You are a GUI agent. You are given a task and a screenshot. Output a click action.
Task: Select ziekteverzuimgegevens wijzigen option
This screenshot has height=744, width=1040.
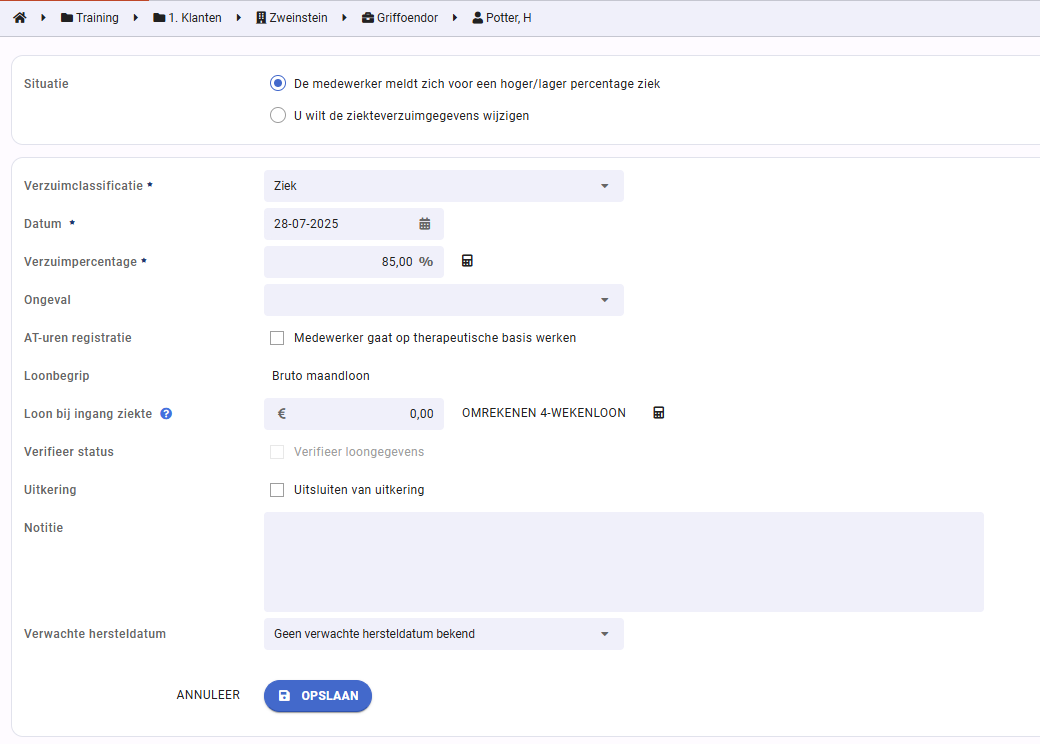point(278,115)
